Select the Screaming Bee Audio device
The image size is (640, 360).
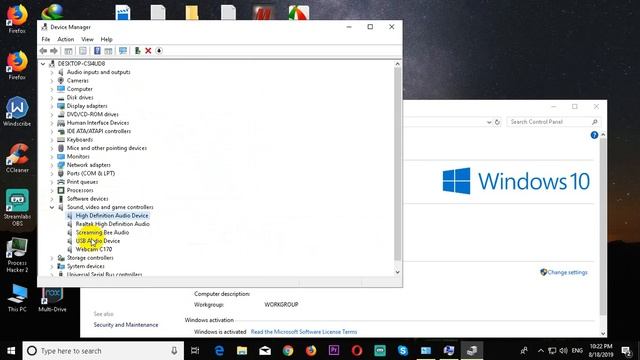pyautogui.click(x=102, y=233)
